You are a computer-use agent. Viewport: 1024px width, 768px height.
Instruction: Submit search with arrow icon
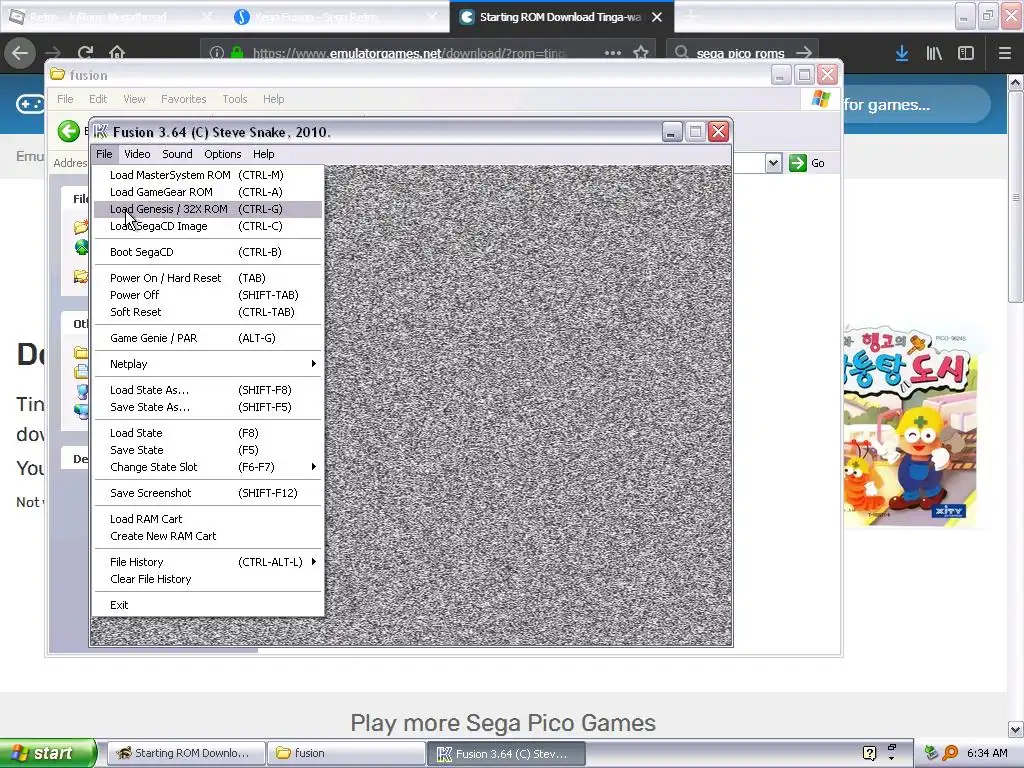(804, 53)
